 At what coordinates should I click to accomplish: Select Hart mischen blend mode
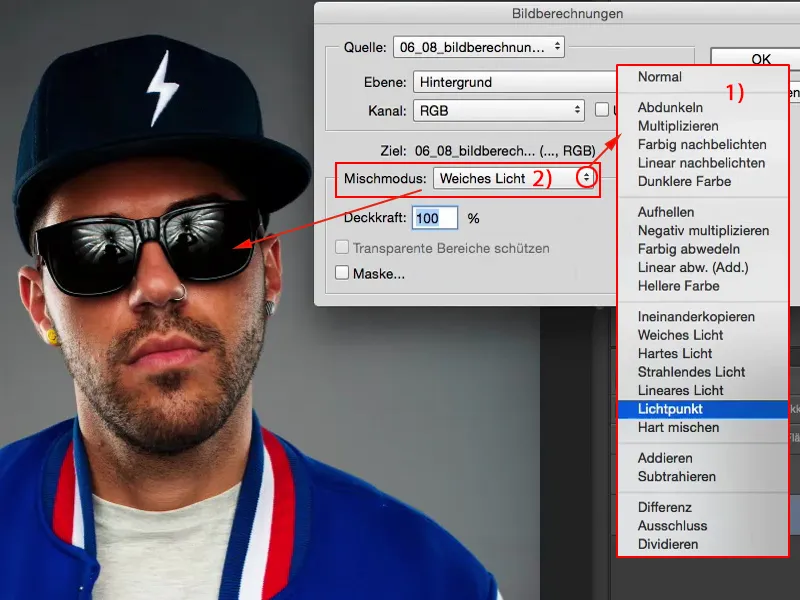coord(678,428)
